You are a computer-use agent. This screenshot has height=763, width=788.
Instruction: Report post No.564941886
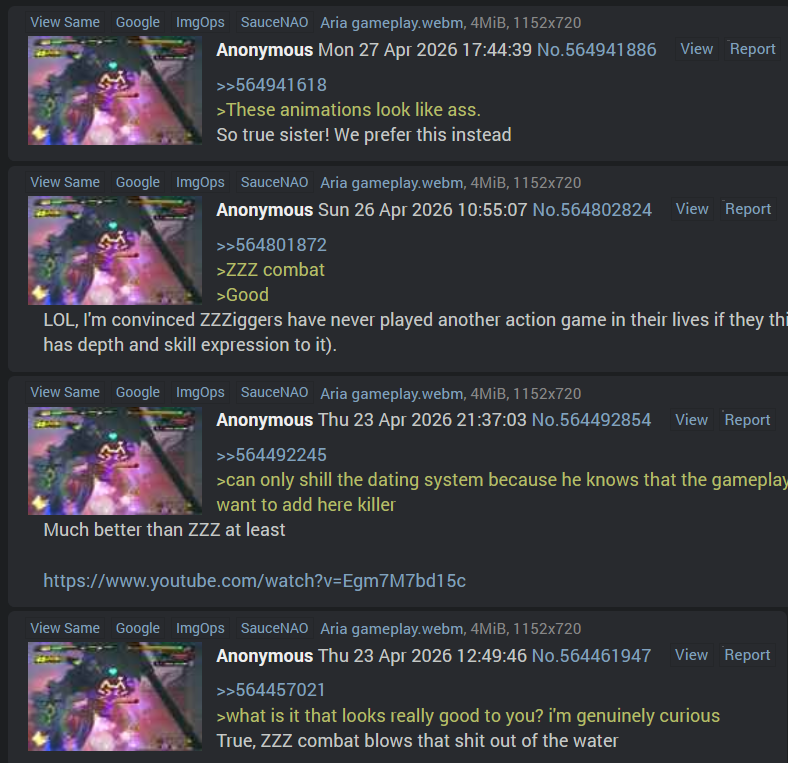click(752, 49)
